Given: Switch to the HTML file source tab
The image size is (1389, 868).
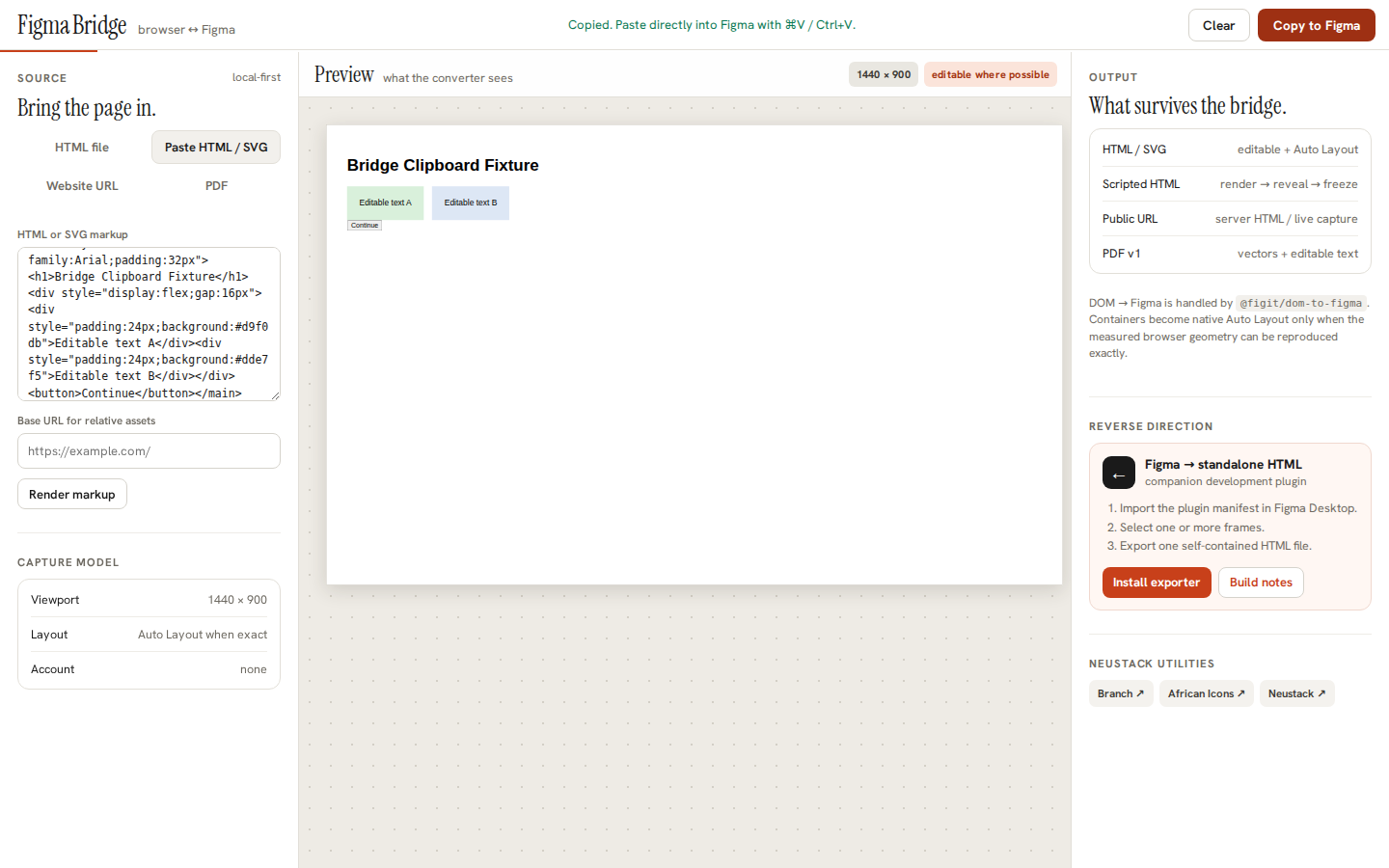Looking at the screenshot, I should pyautogui.click(x=82, y=148).
